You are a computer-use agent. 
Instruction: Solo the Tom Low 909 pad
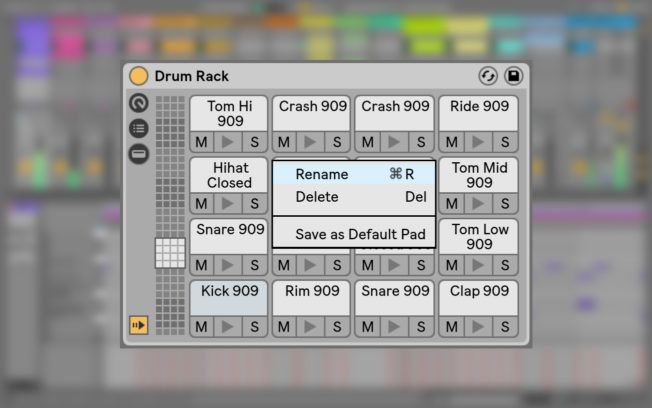tap(505, 265)
